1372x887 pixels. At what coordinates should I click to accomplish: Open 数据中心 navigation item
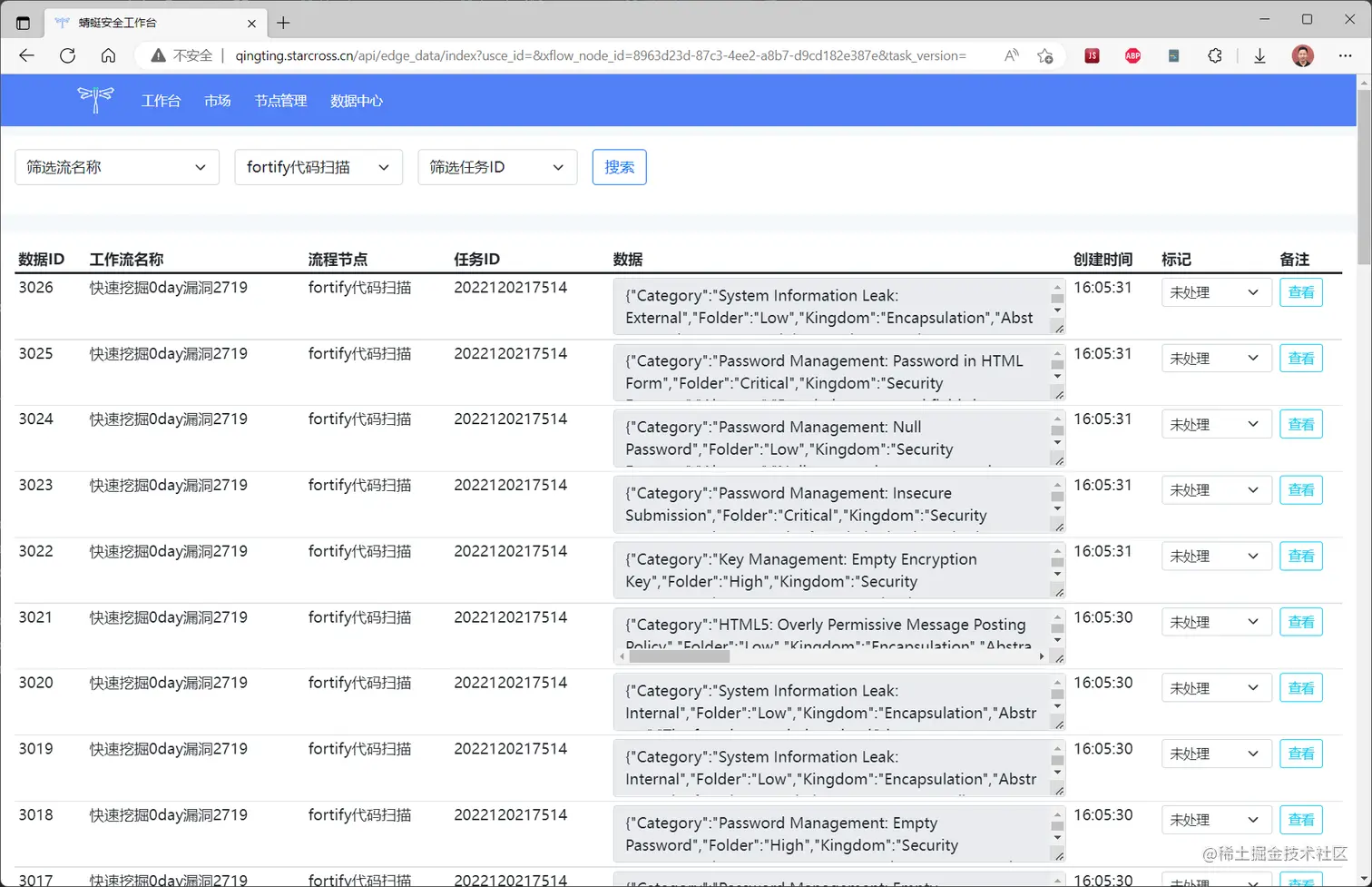(357, 101)
